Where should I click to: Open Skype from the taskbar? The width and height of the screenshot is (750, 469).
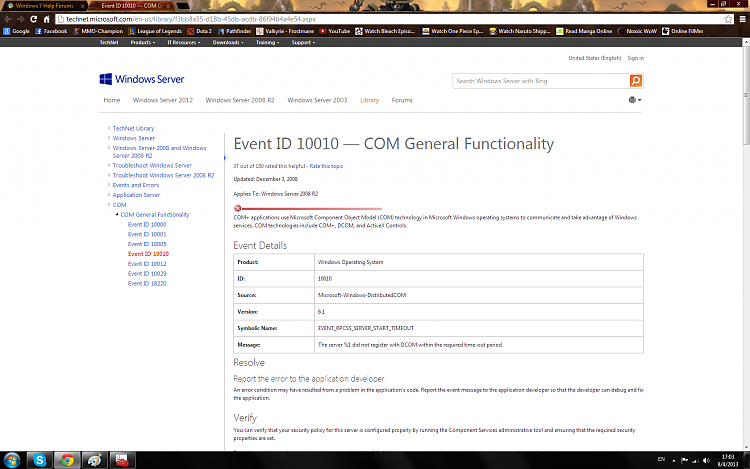pos(39,460)
